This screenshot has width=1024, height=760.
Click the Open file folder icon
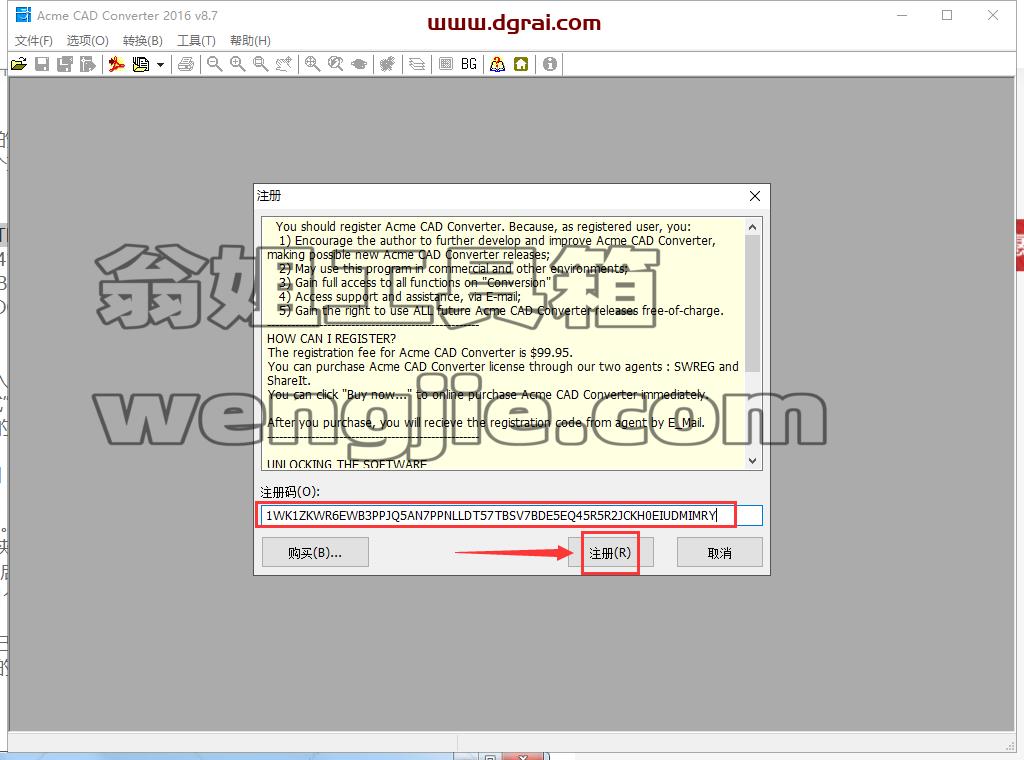(x=19, y=64)
